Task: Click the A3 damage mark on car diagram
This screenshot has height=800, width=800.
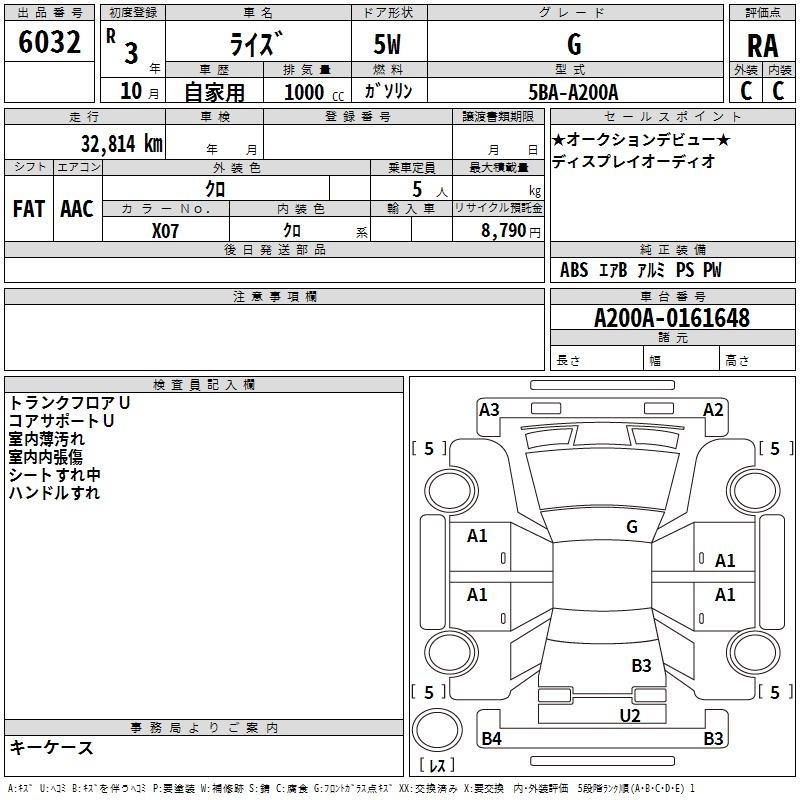Action: (x=489, y=409)
